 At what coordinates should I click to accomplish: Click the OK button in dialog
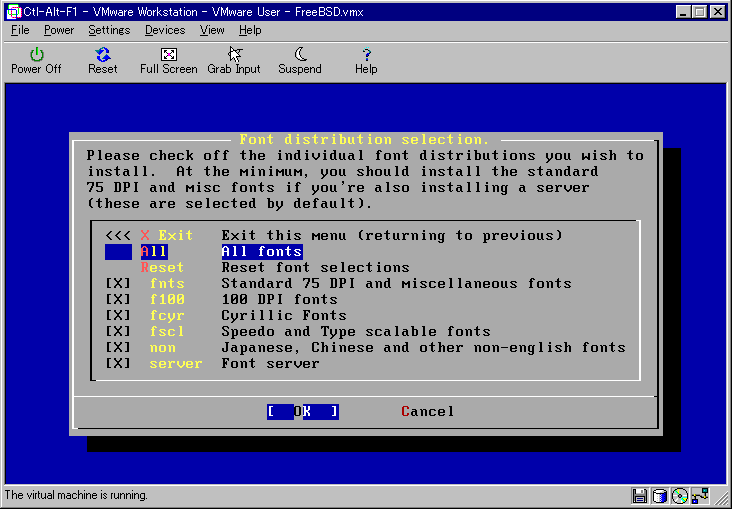click(x=303, y=411)
